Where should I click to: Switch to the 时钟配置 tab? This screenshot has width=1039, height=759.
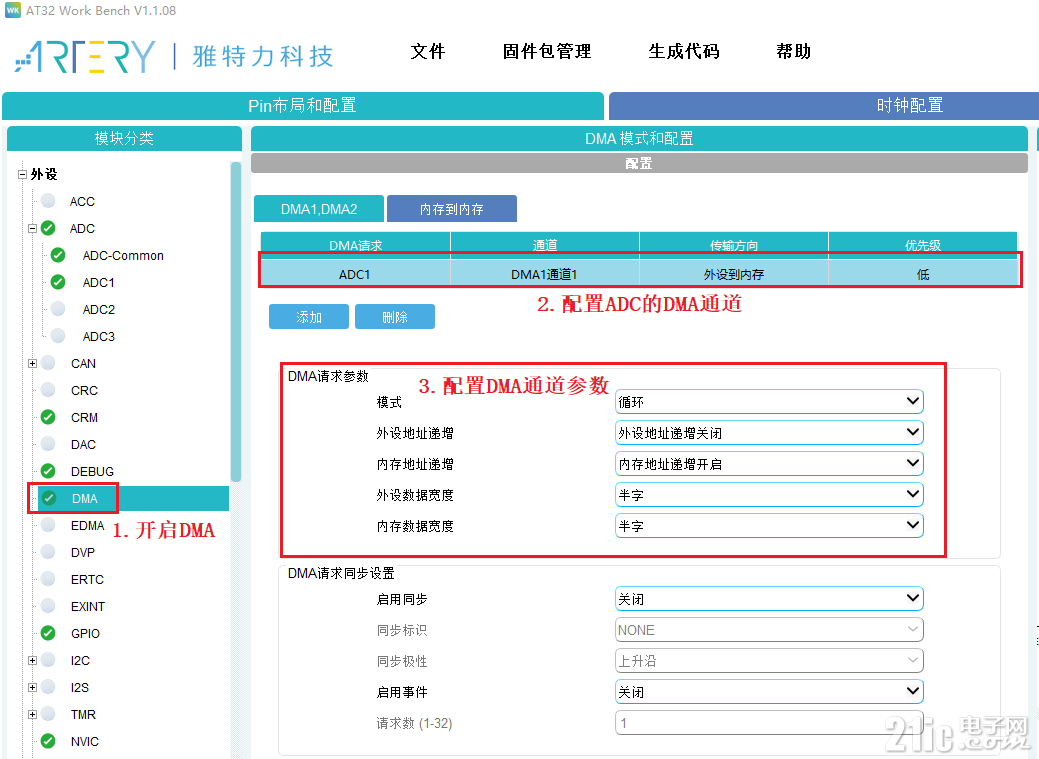click(x=824, y=105)
